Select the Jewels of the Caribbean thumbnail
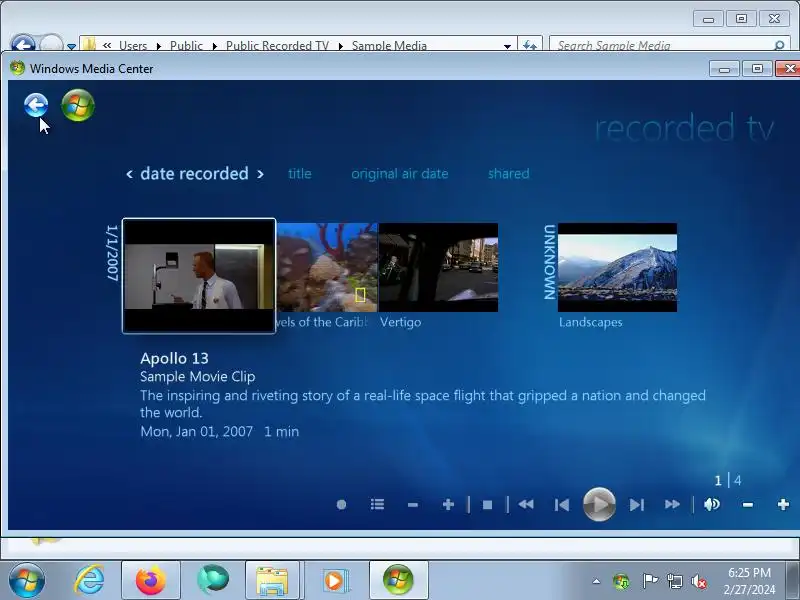Viewport: 800px width, 600px height. pyautogui.click(x=327, y=267)
